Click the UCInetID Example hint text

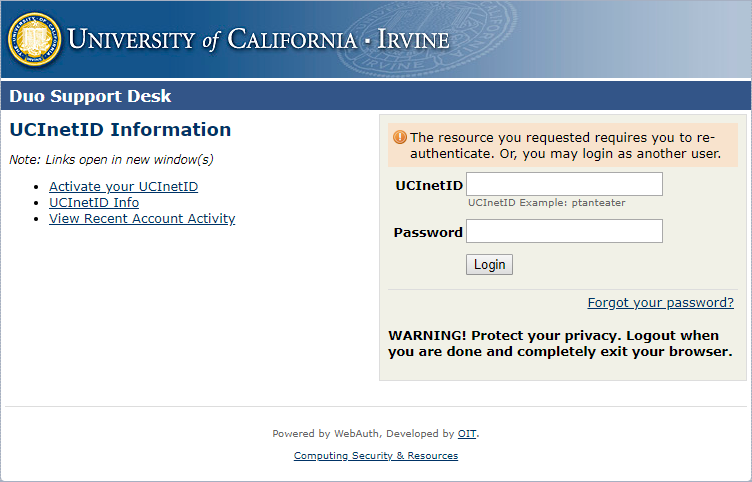click(x=547, y=203)
